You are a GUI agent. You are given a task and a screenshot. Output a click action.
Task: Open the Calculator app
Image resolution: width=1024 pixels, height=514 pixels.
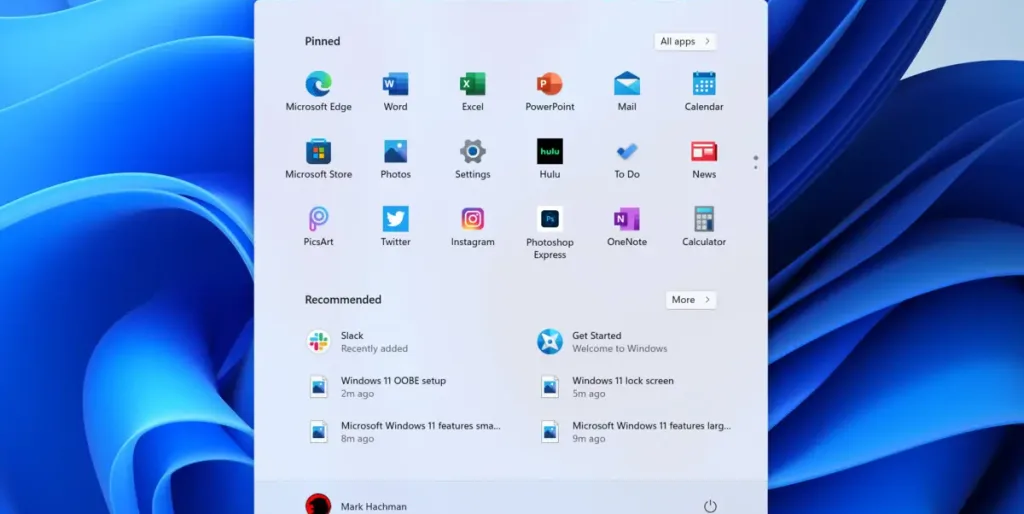(704, 226)
